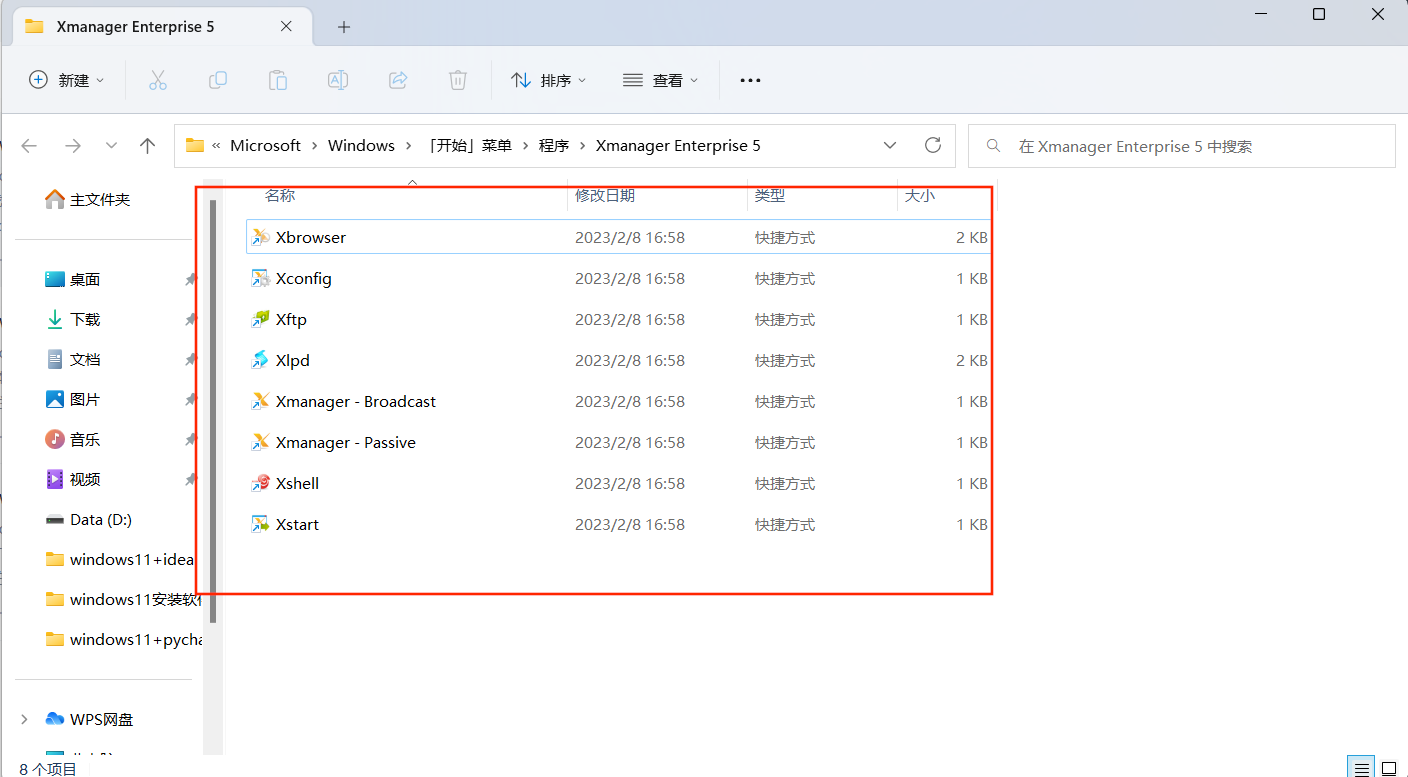Launch the Xlpd shortcut

(x=291, y=360)
